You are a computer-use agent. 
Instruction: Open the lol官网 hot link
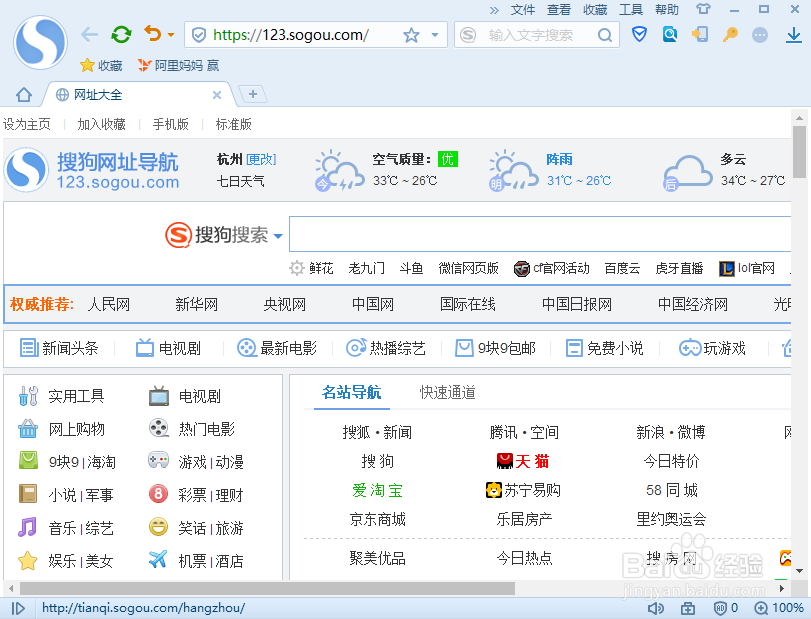pos(747,268)
